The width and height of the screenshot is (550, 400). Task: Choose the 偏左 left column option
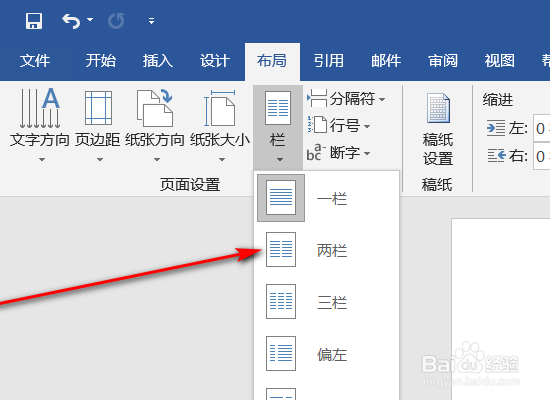[327, 354]
